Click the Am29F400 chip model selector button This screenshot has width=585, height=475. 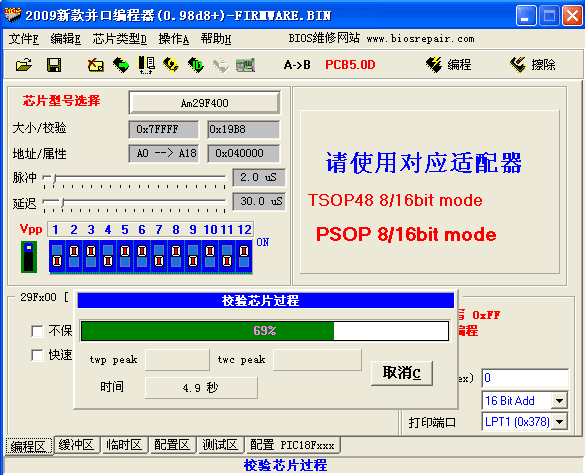tap(204, 103)
